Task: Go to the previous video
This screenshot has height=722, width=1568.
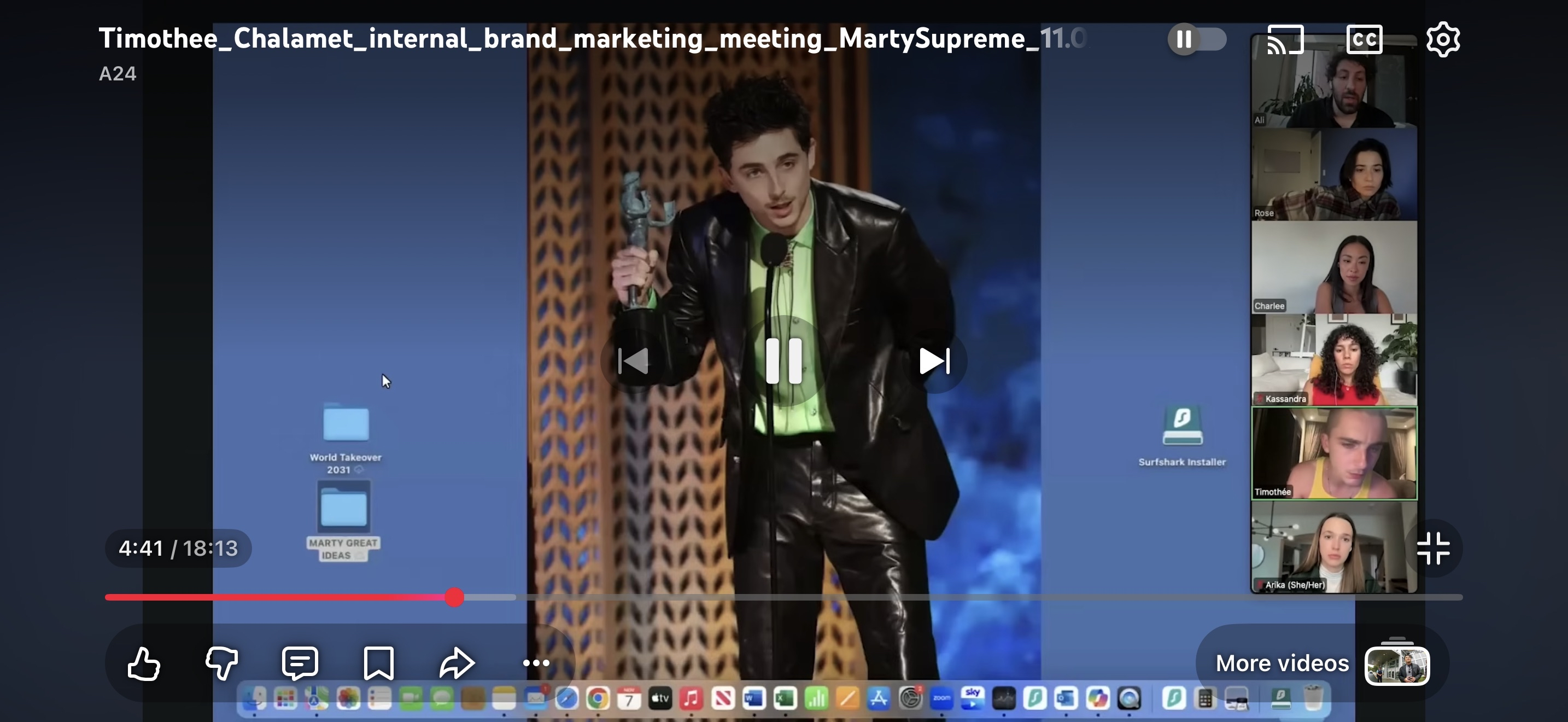Action: 633,361
